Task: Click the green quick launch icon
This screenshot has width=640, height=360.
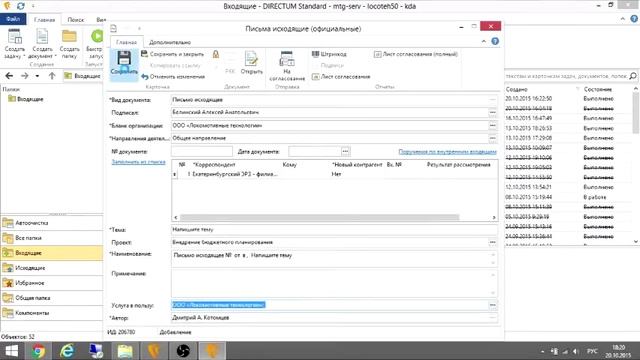Action: (96, 37)
